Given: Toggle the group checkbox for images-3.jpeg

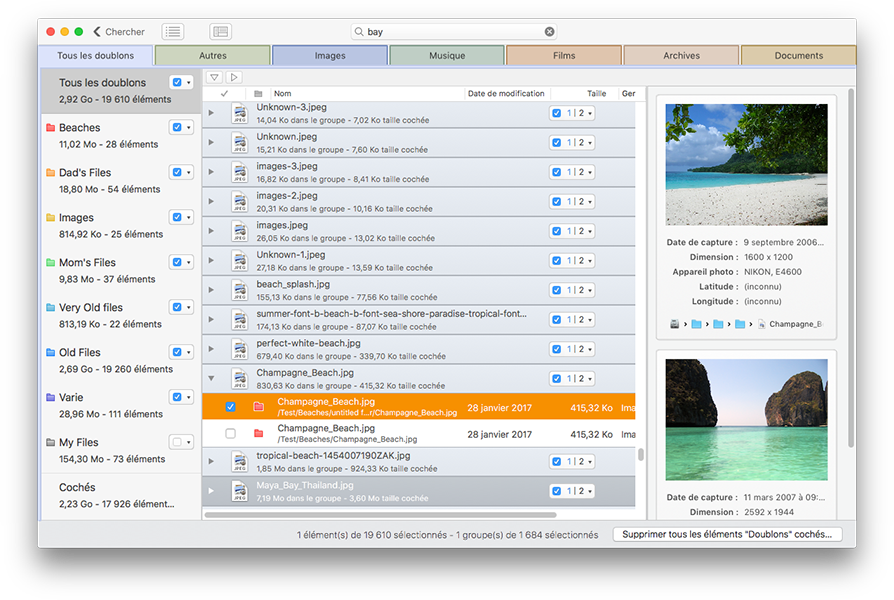Looking at the screenshot, I should (556, 172).
